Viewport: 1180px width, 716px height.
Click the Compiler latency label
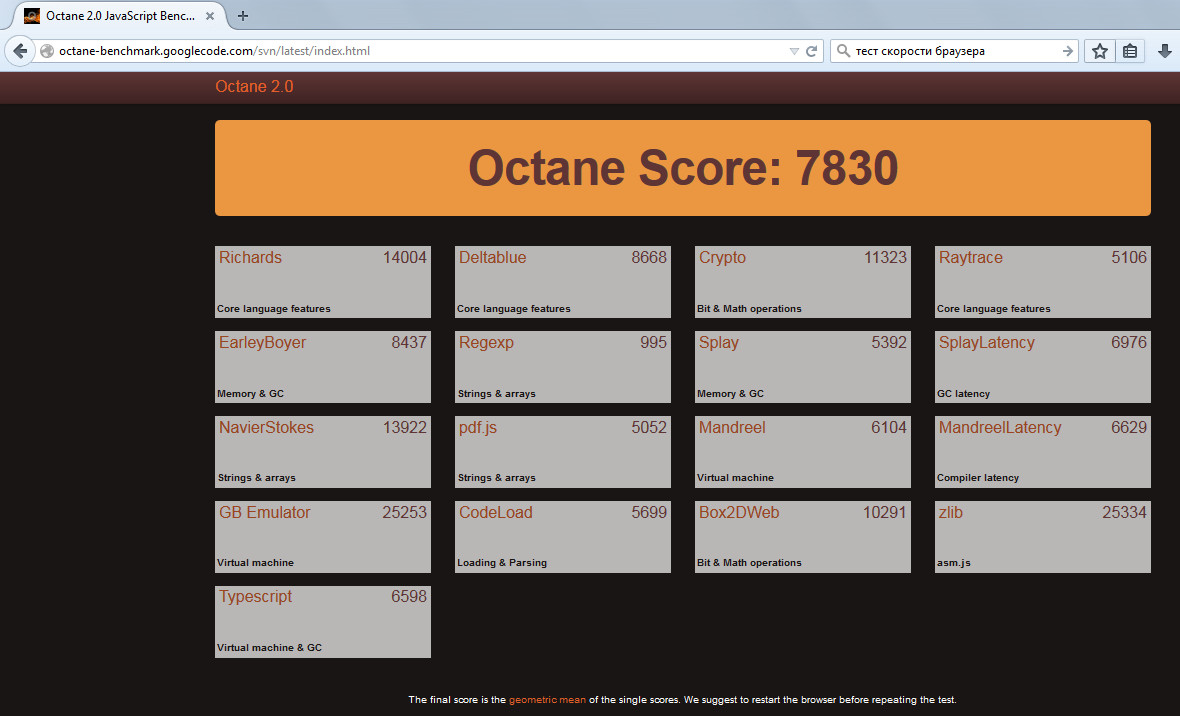pos(978,478)
